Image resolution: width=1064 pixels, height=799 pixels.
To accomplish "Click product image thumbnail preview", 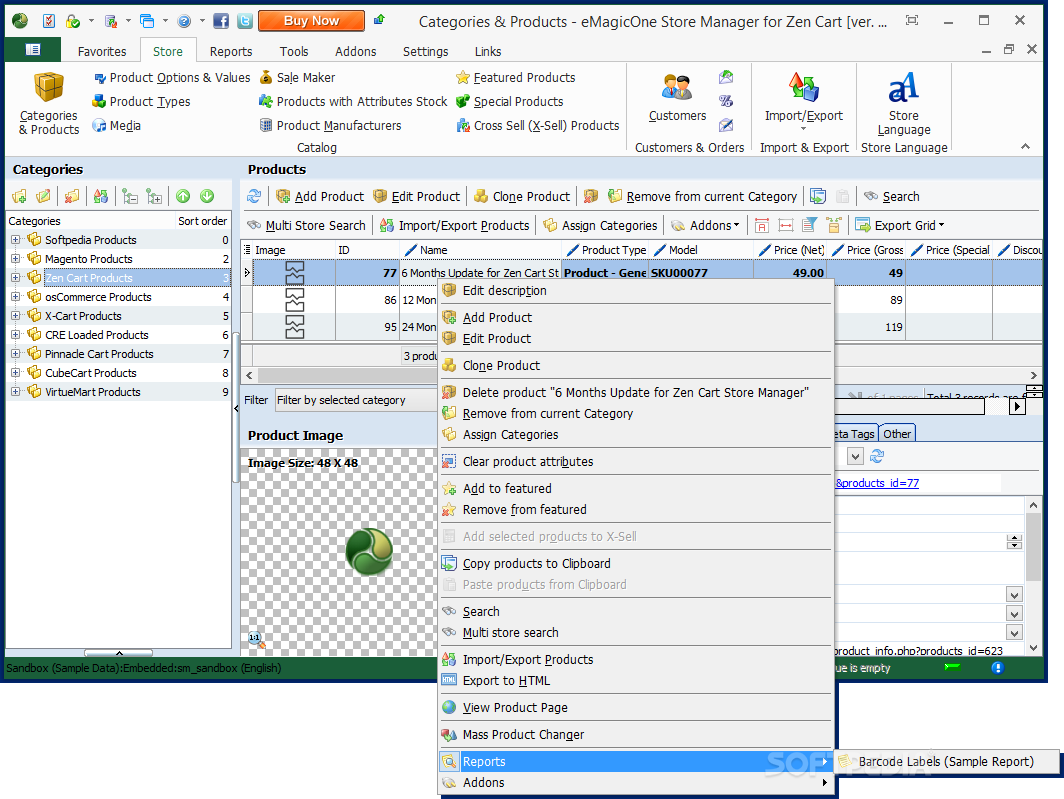I will coord(369,551).
